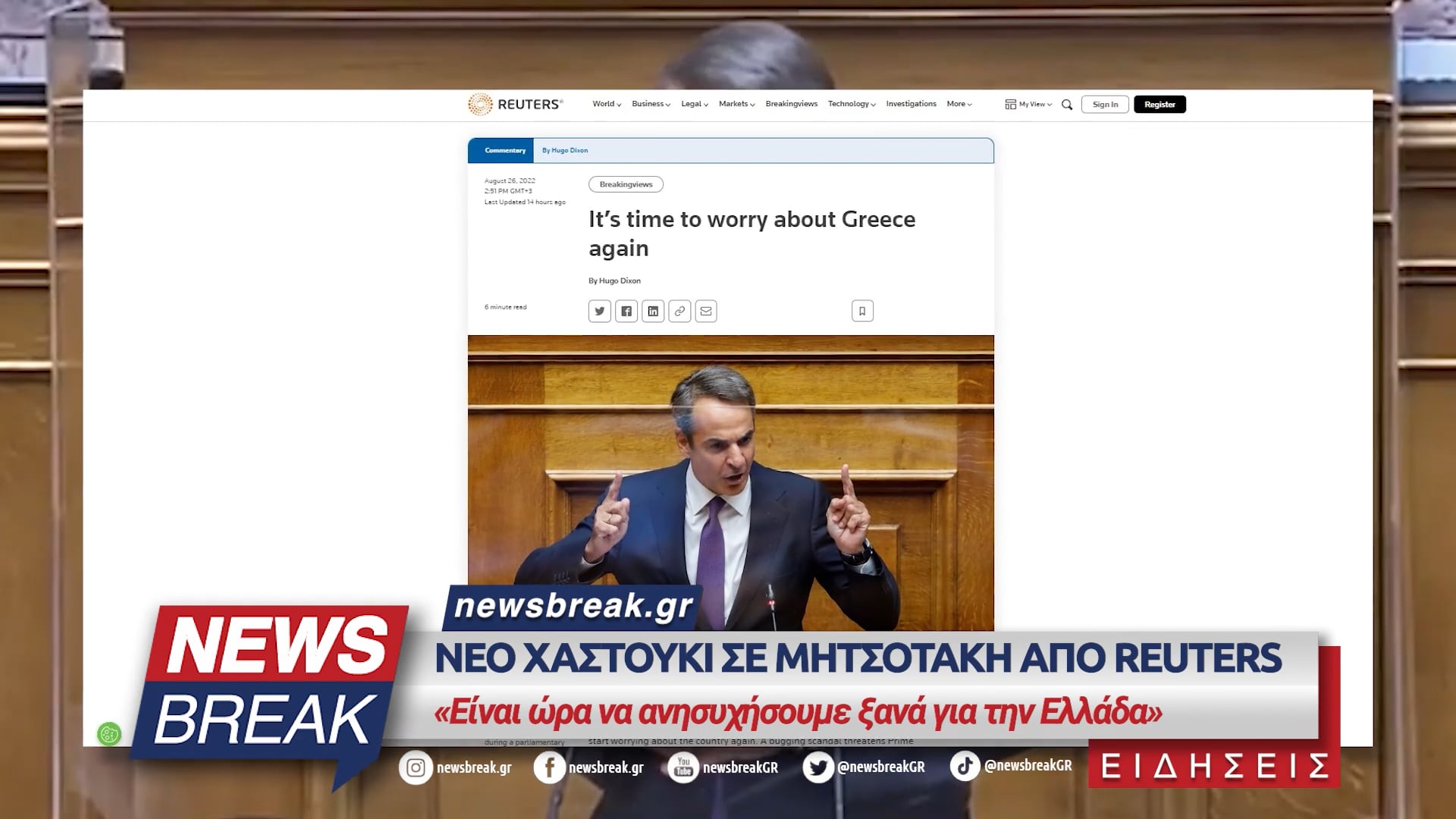Click the Breakingviews tag pill
Viewport: 1456px width, 819px height.
click(x=626, y=184)
